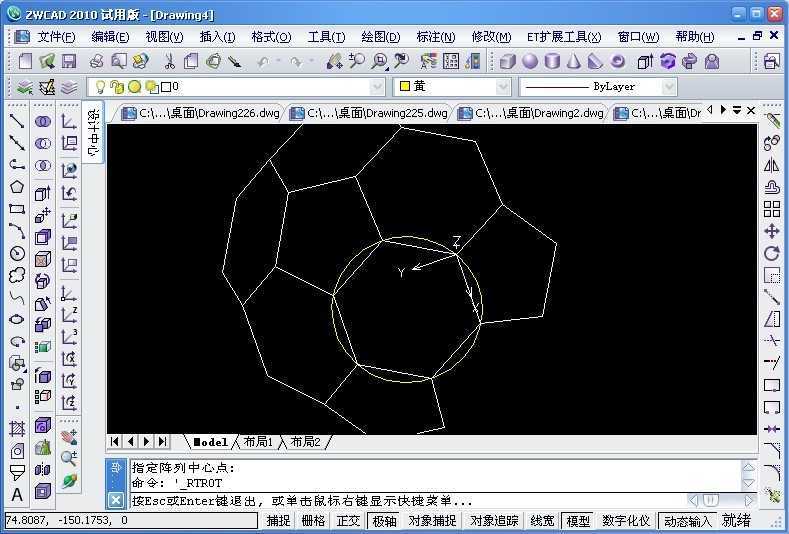The width and height of the screenshot is (789, 534).
Task: Toggle 正交 ortho mode
Action: click(x=349, y=520)
